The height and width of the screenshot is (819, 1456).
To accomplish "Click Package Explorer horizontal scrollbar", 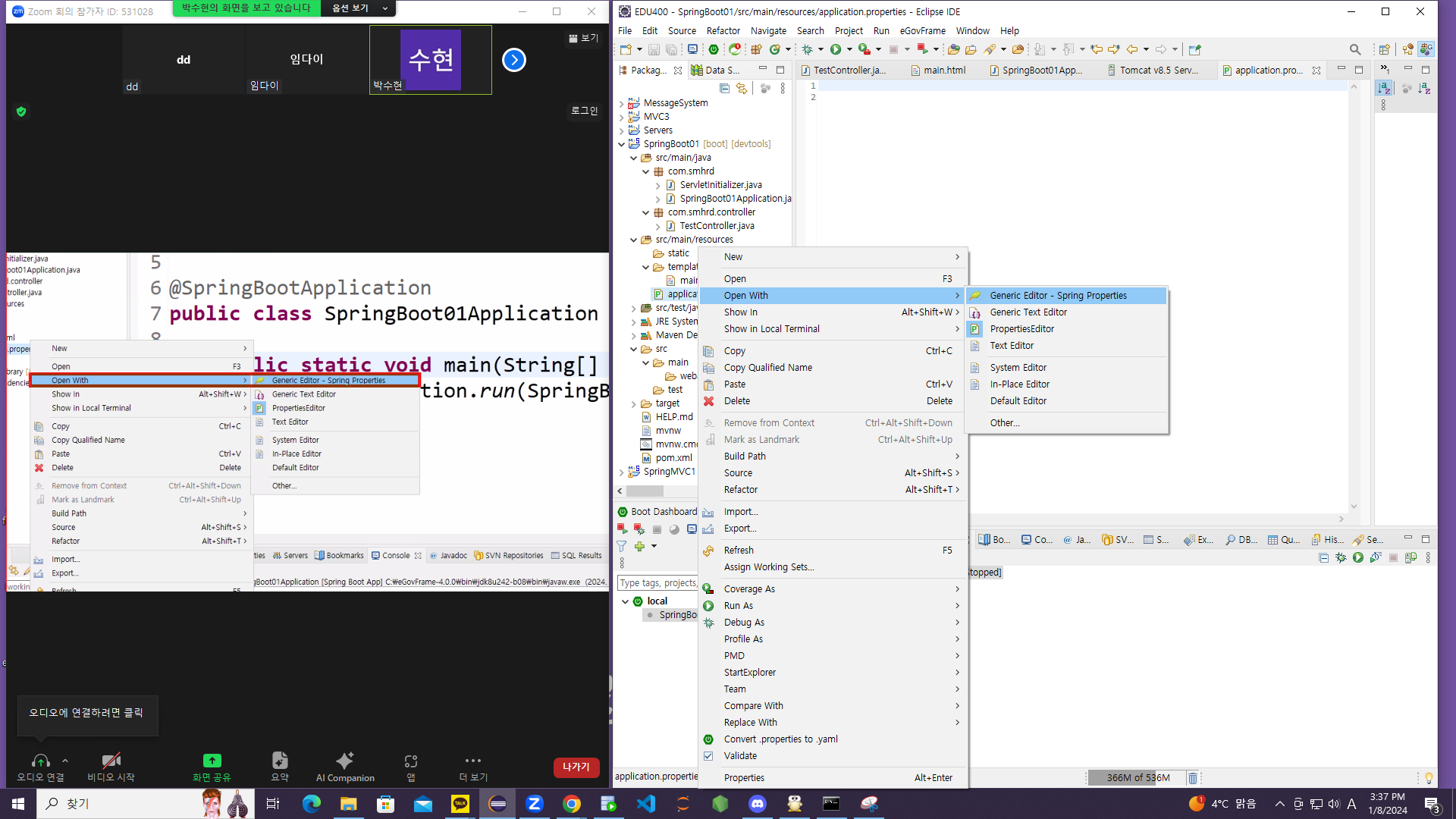I will coord(645,491).
